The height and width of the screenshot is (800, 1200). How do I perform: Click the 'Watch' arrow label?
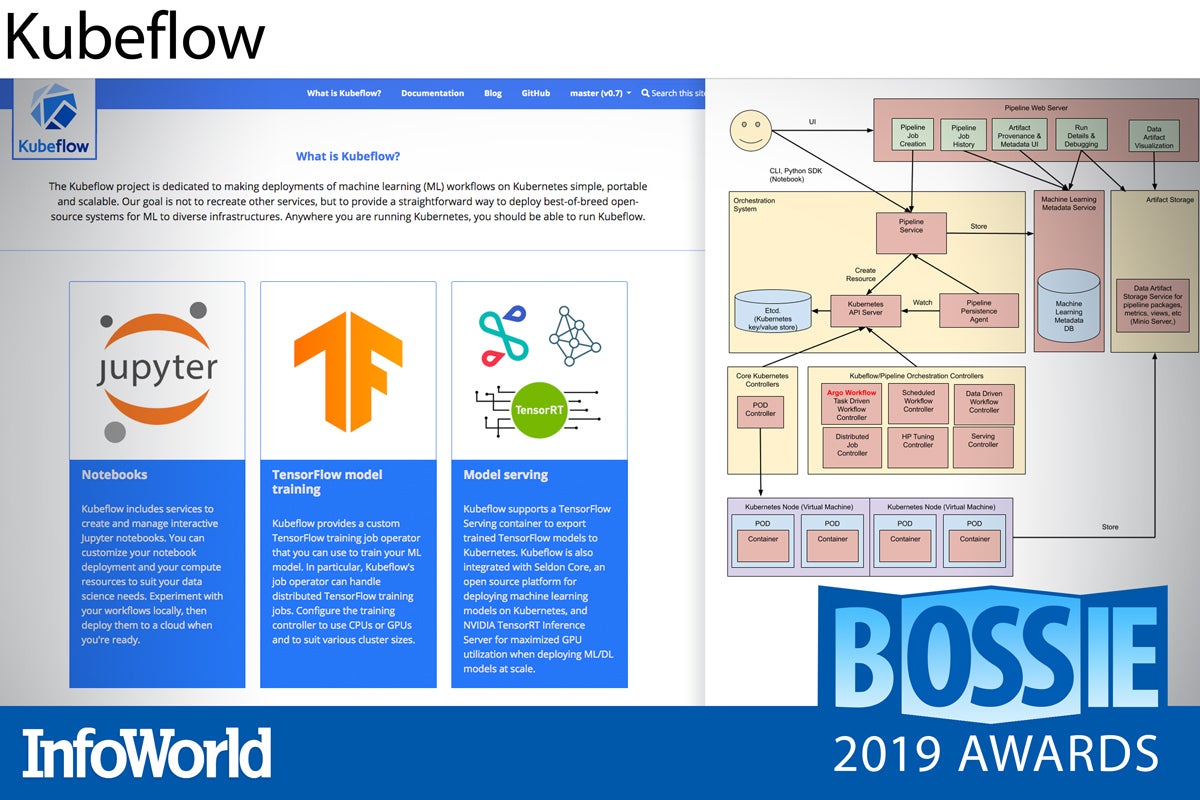pyautogui.click(x=922, y=302)
